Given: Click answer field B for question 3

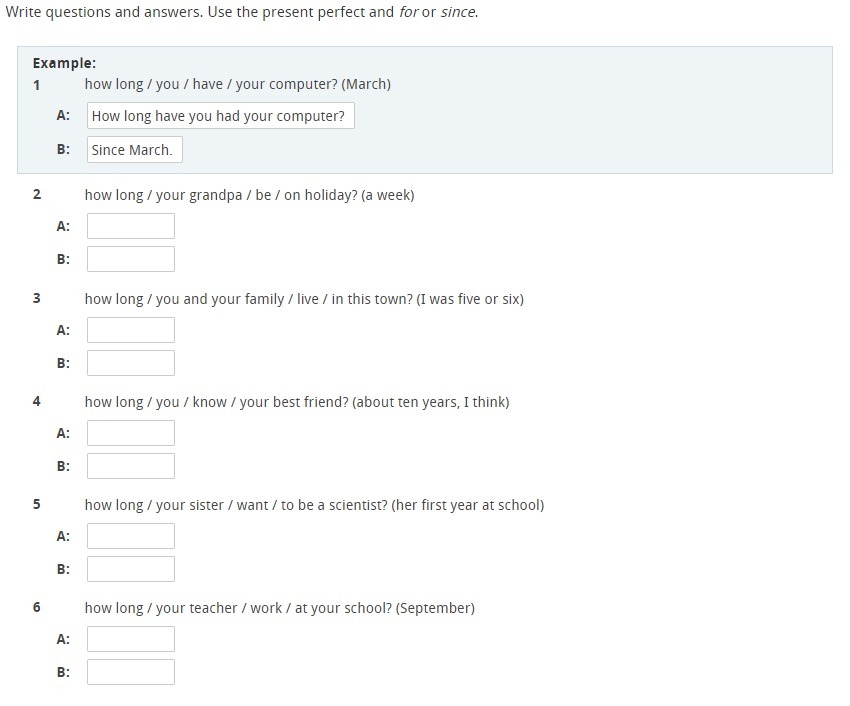Looking at the screenshot, I should click(x=131, y=363).
